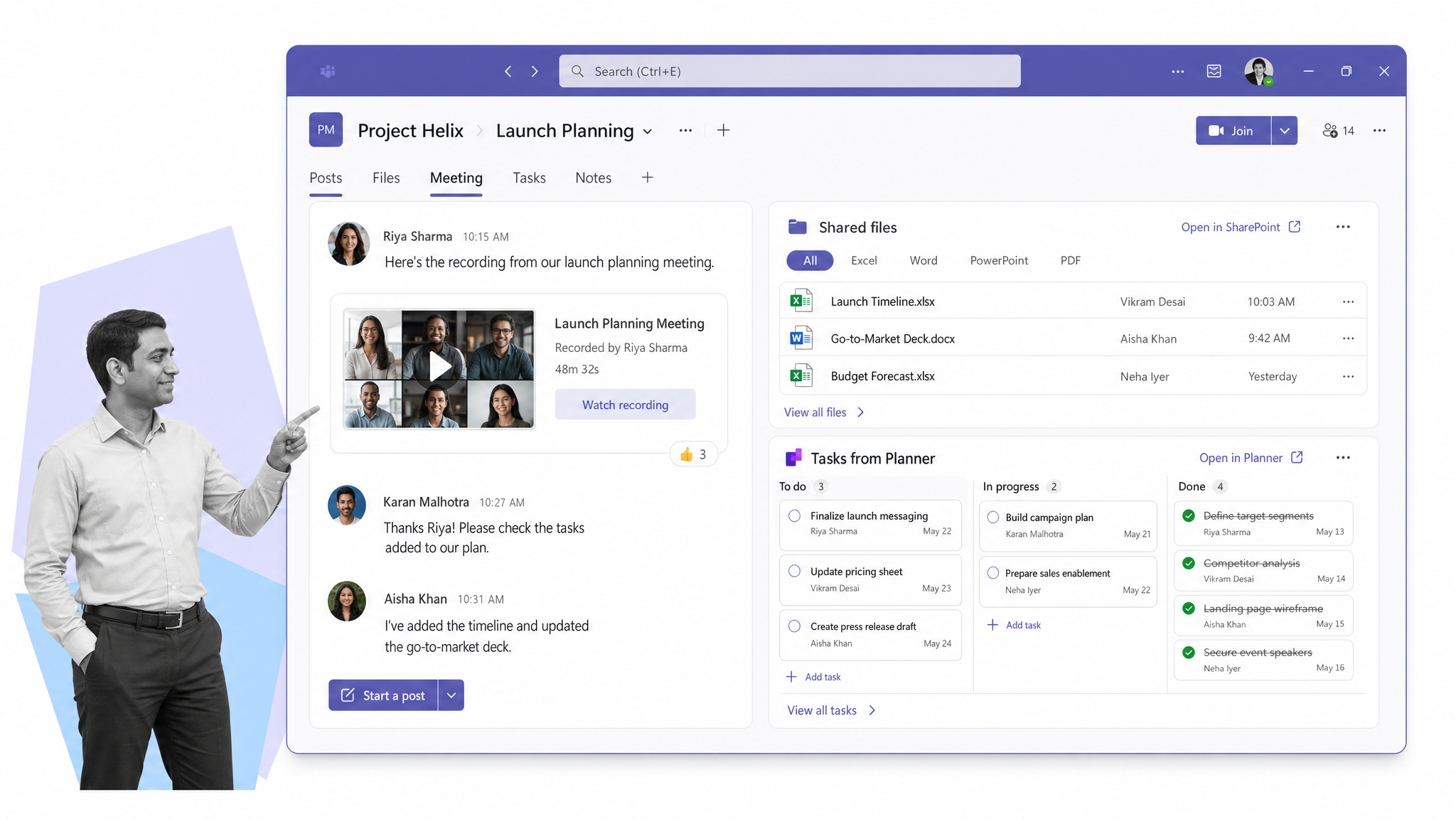
Task: Mark Finalize launch messaging as complete
Action: pyautogui.click(x=795, y=516)
